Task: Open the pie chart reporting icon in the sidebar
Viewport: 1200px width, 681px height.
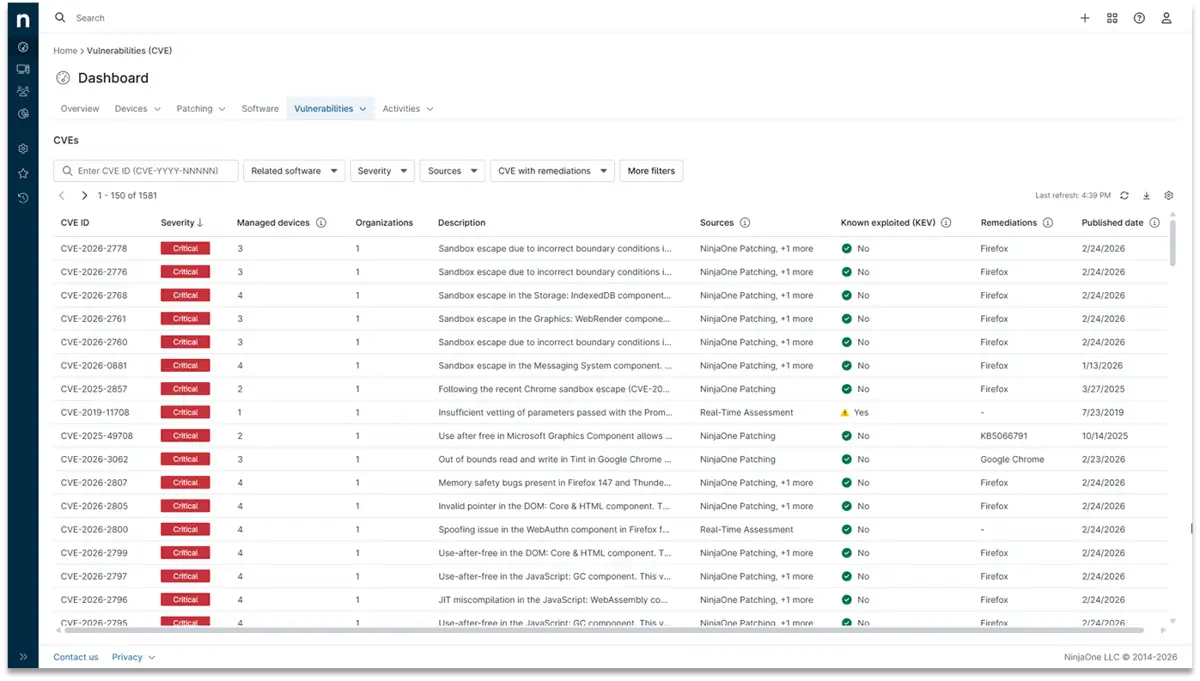Action: pos(23,114)
